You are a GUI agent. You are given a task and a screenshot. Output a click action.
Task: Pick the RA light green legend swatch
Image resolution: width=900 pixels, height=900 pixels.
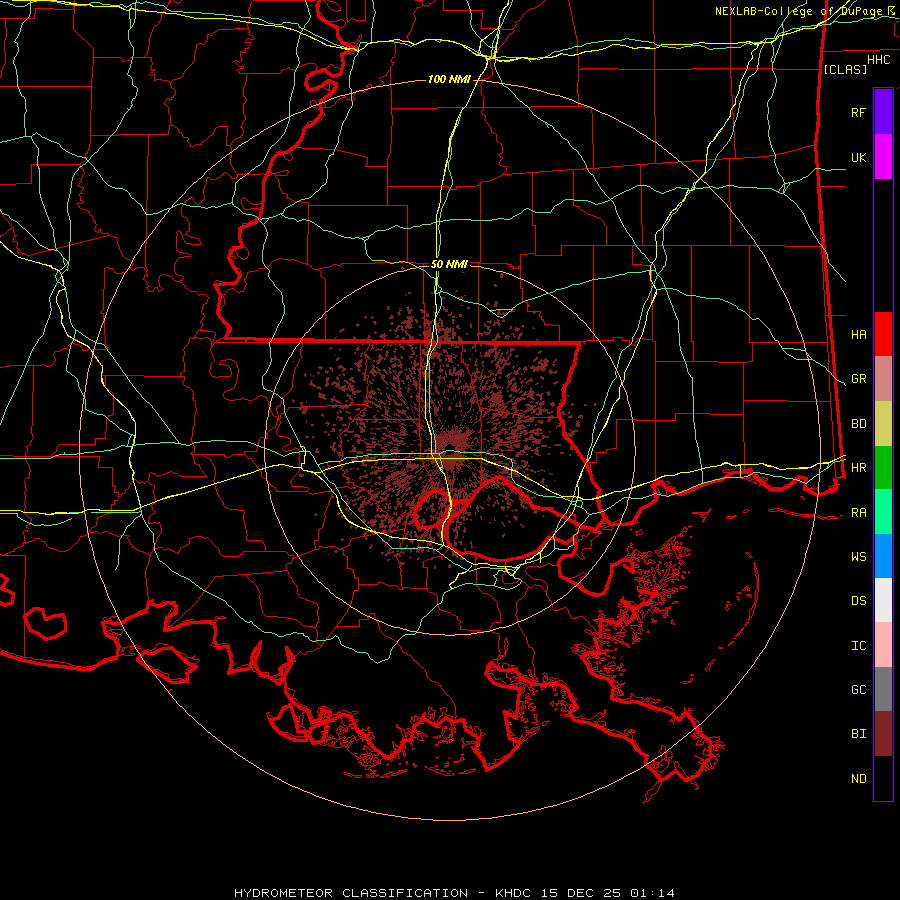point(883,512)
